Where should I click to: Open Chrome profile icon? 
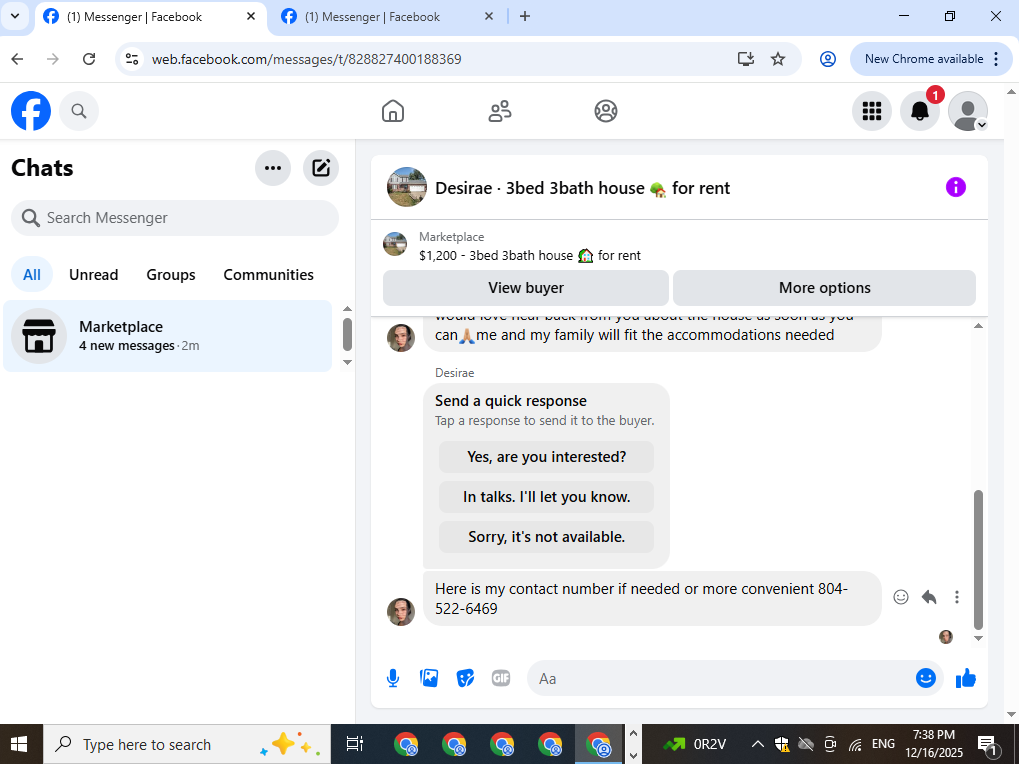[x=827, y=59]
